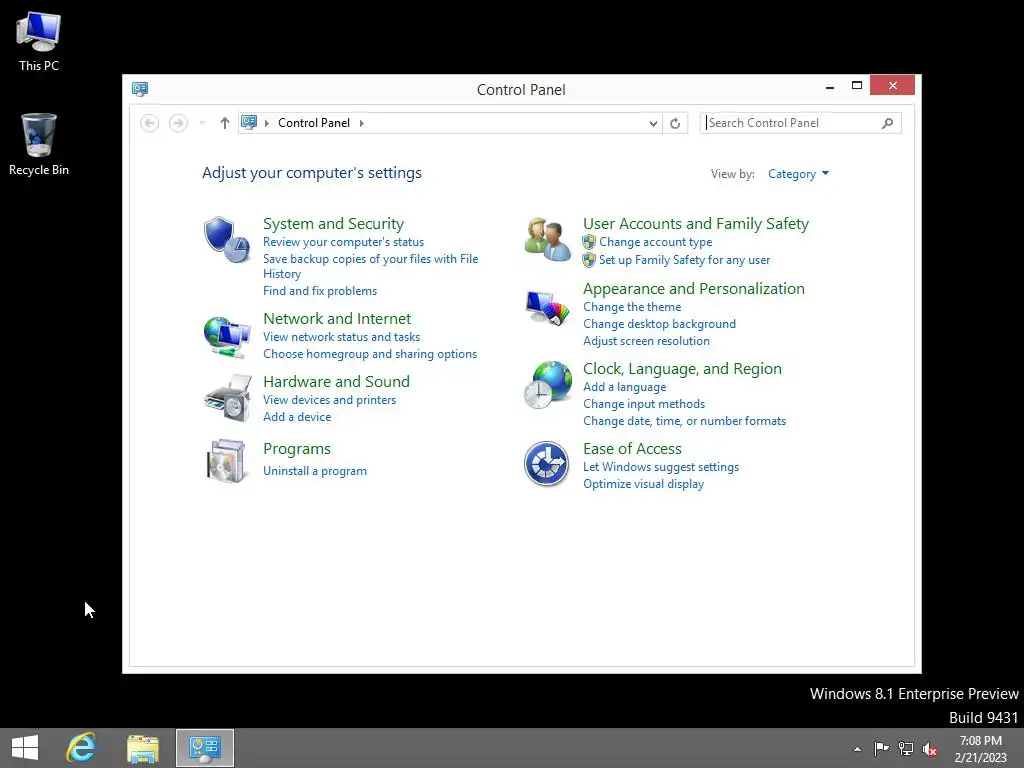Click View devices and printers

tap(329, 400)
